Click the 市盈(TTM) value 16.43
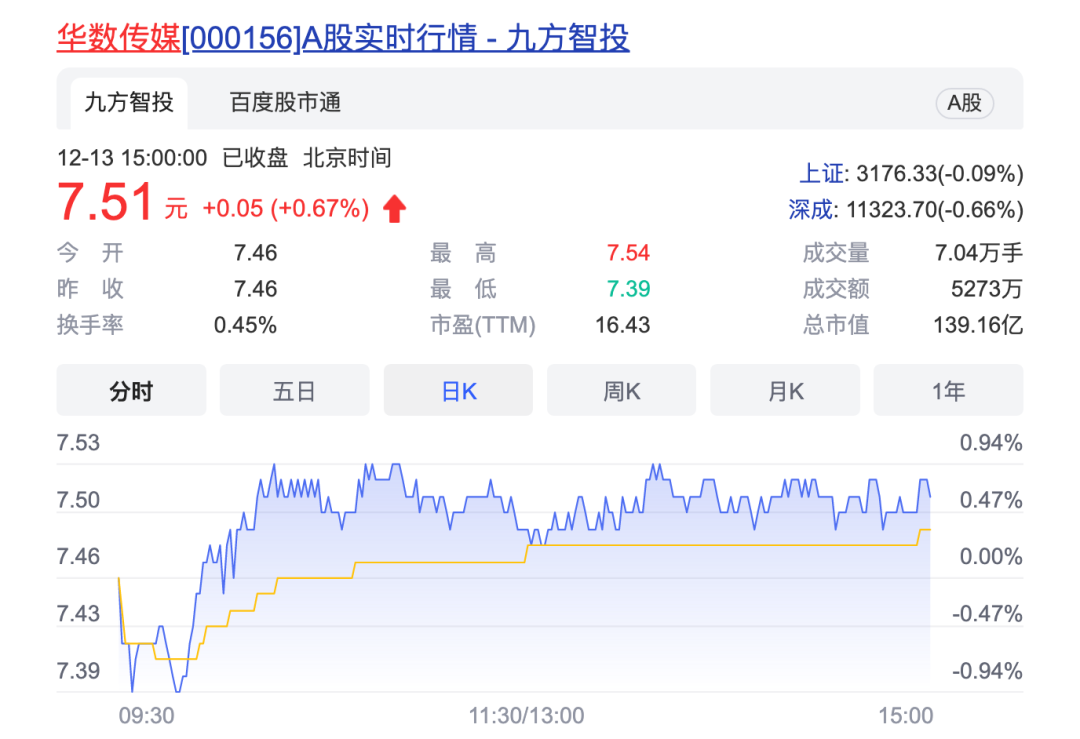Screen dimensions: 1080x739 [623, 324]
